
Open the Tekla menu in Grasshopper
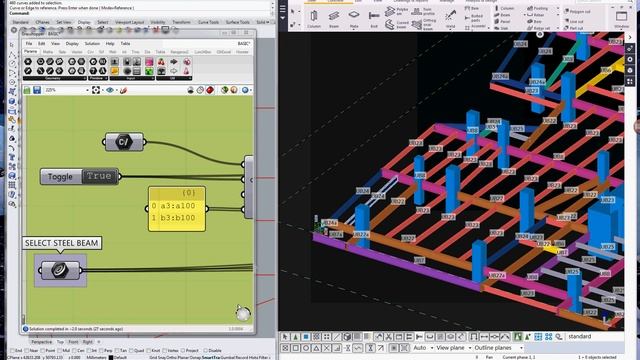point(125,43)
